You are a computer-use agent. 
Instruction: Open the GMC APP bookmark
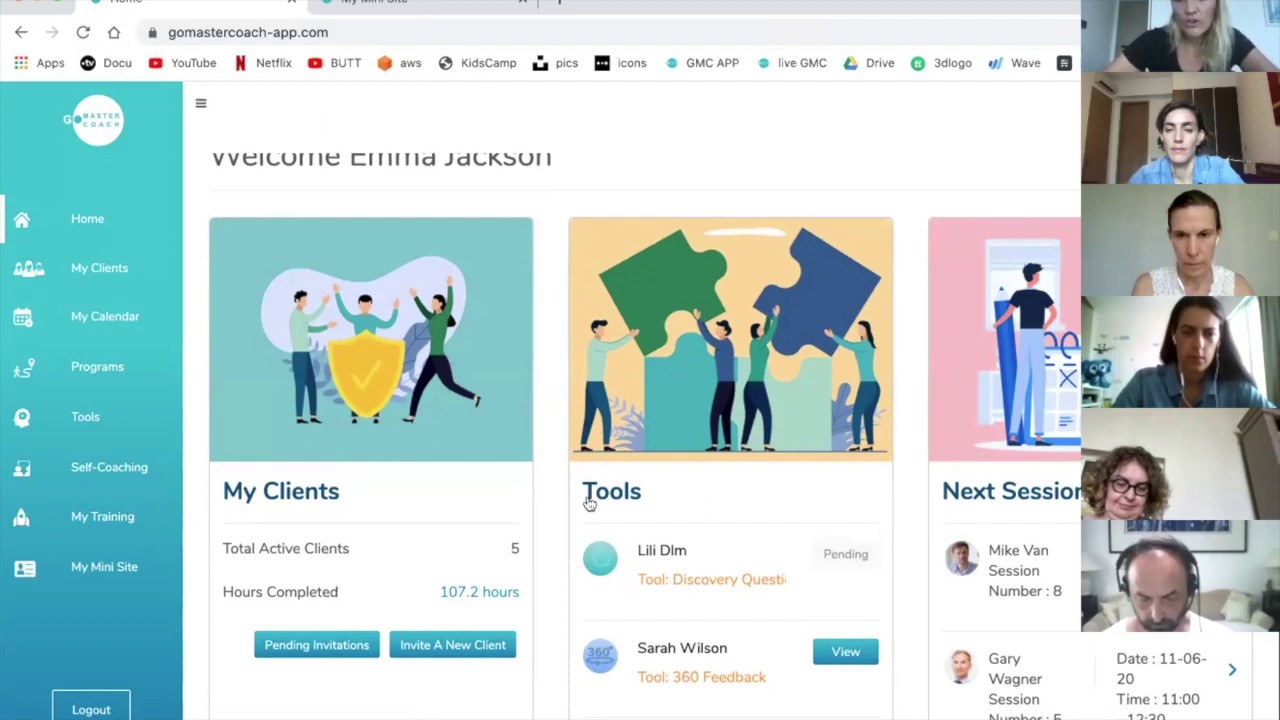[701, 63]
